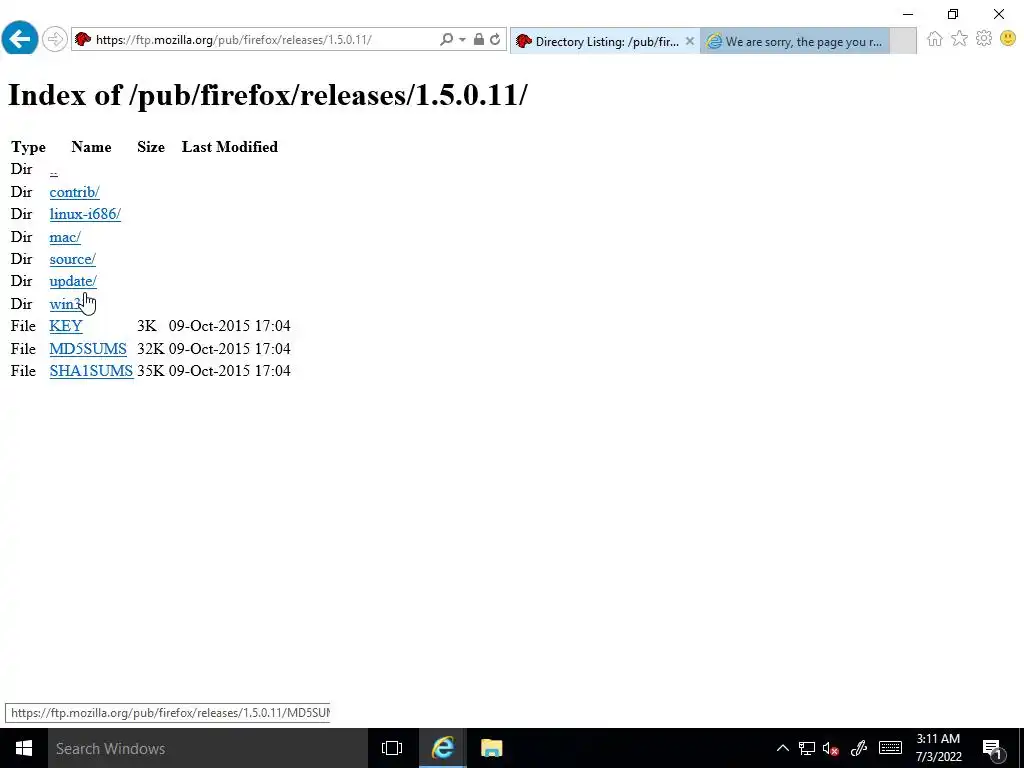Screen dimensions: 1024x768
Task: Open the update/ directory link
Action: tap(73, 281)
